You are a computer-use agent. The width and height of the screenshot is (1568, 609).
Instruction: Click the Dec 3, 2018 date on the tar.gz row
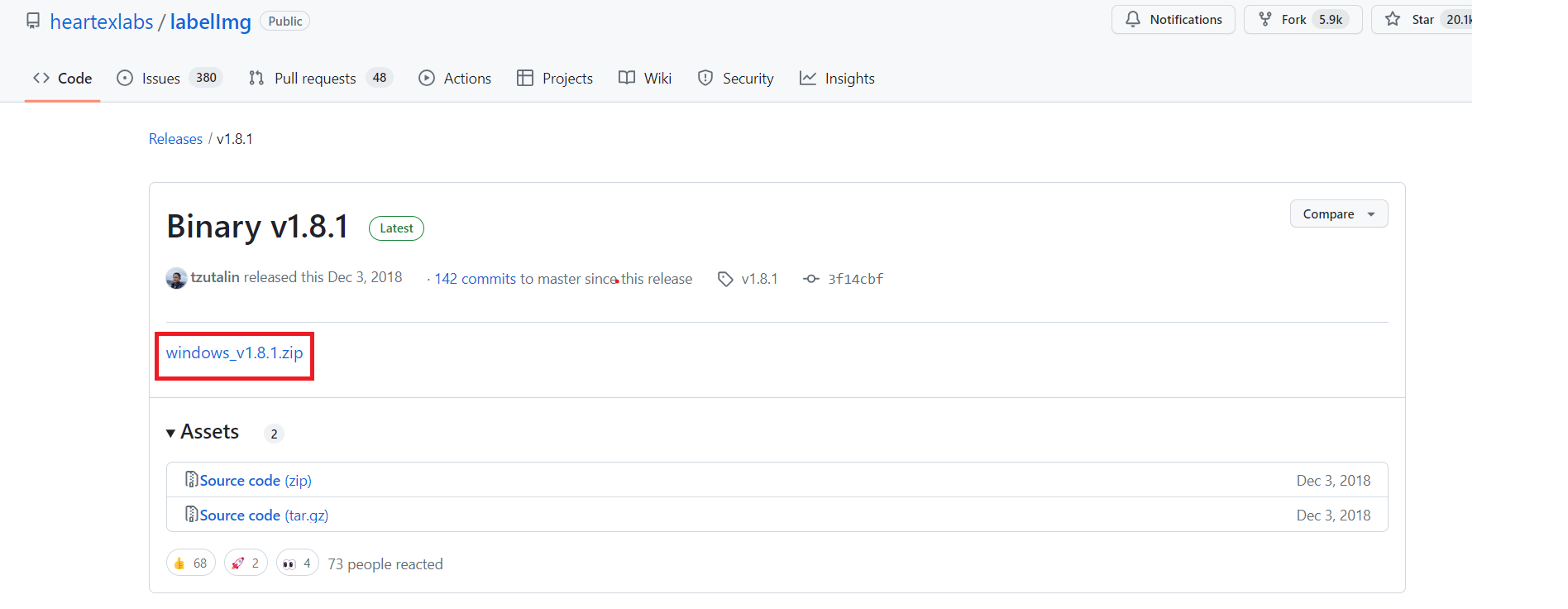[1333, 515]
